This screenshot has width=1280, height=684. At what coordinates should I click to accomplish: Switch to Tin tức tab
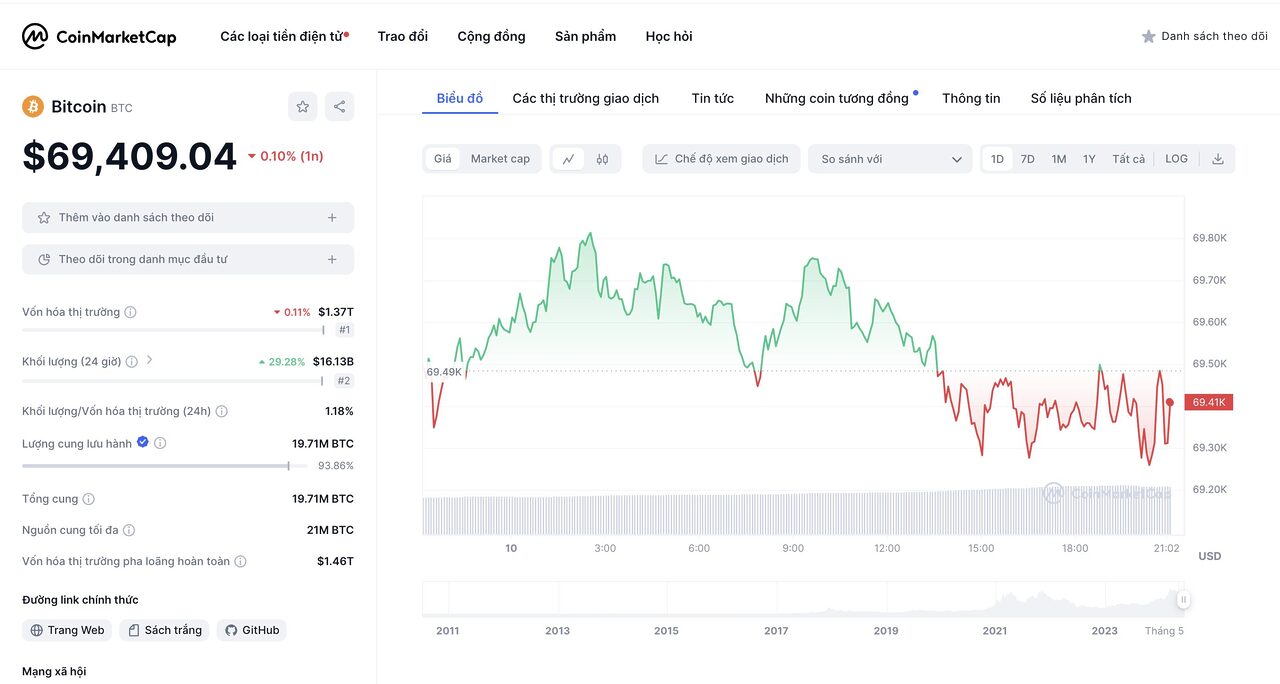712,98
